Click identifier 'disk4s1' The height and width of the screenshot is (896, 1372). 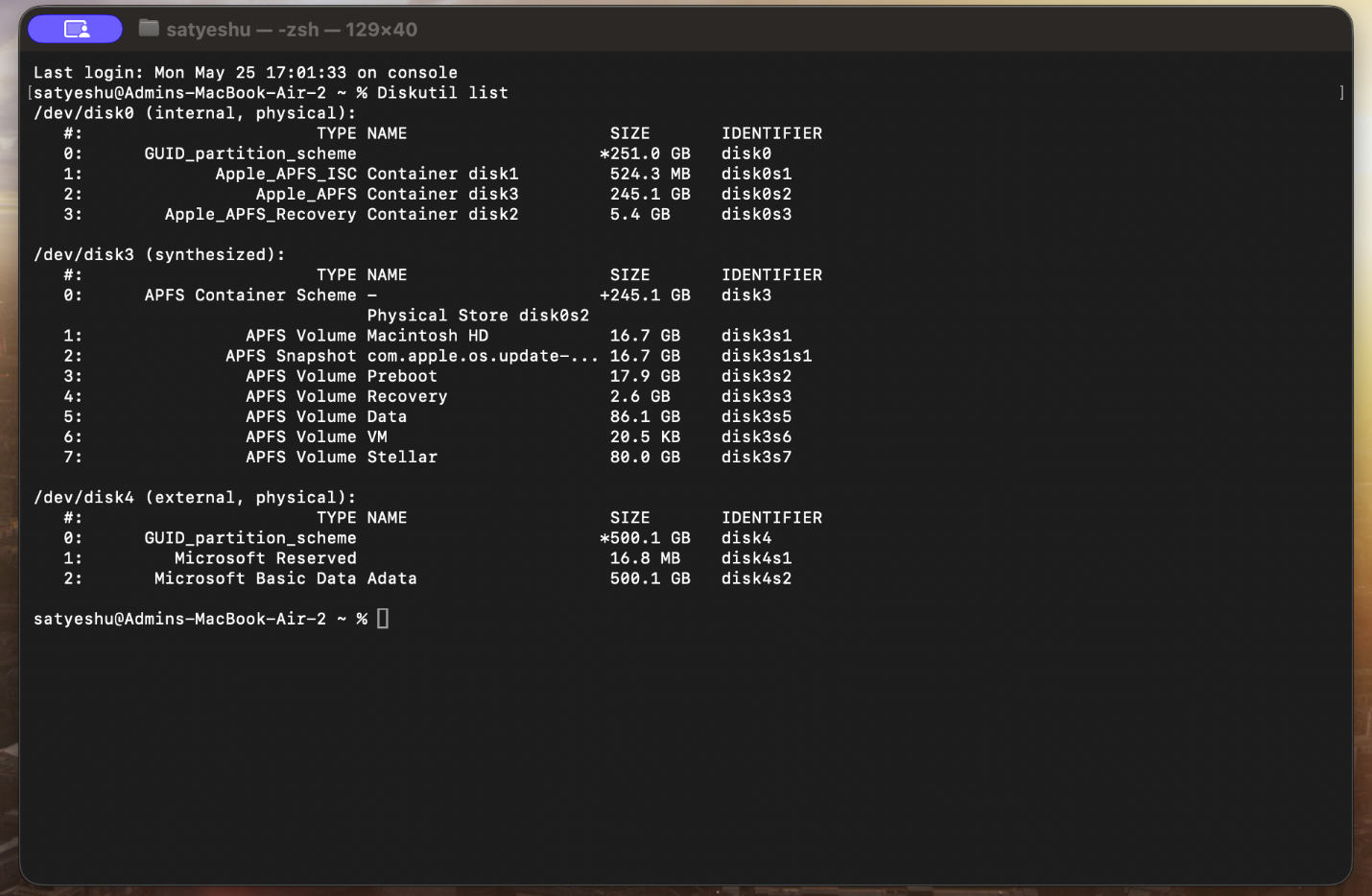pyautogui.click(x=756, y=557)
